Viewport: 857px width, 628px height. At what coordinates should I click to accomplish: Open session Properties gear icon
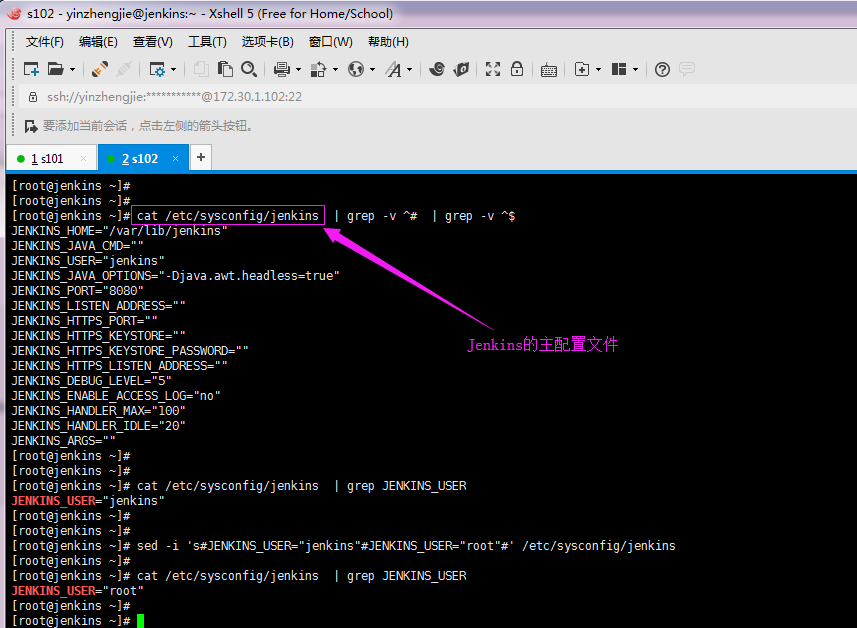[x=157, y=69]
